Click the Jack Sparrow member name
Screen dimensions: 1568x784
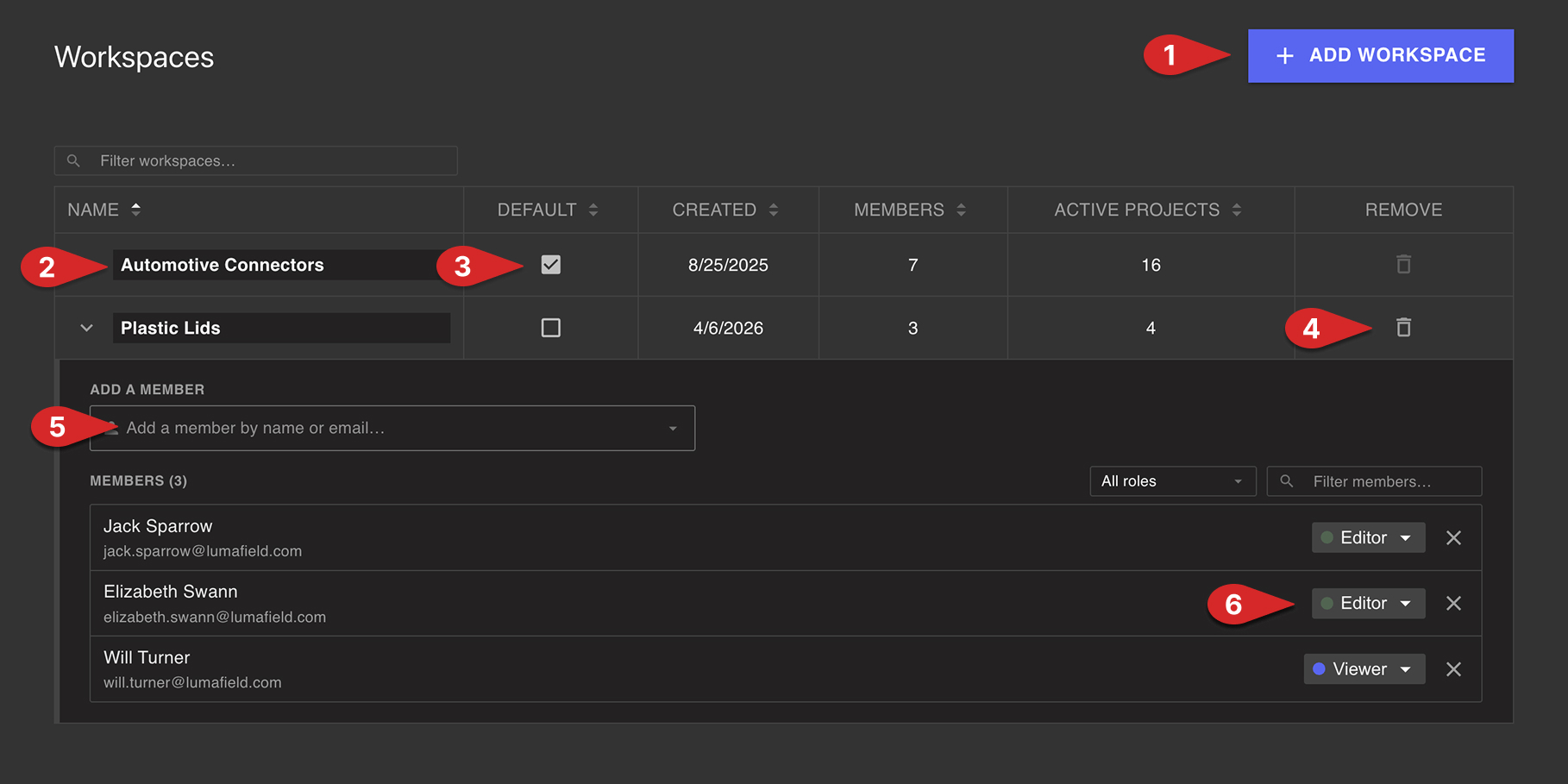(x=158, y=526)
